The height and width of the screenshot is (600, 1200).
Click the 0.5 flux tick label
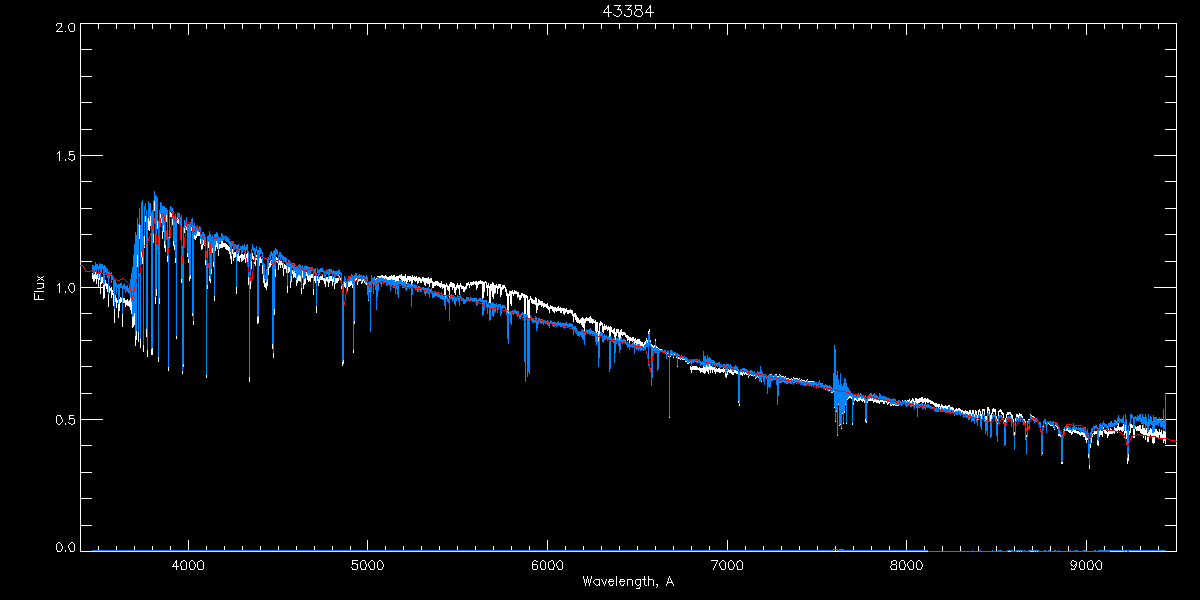pyautogui.click(x=65, y=419)
